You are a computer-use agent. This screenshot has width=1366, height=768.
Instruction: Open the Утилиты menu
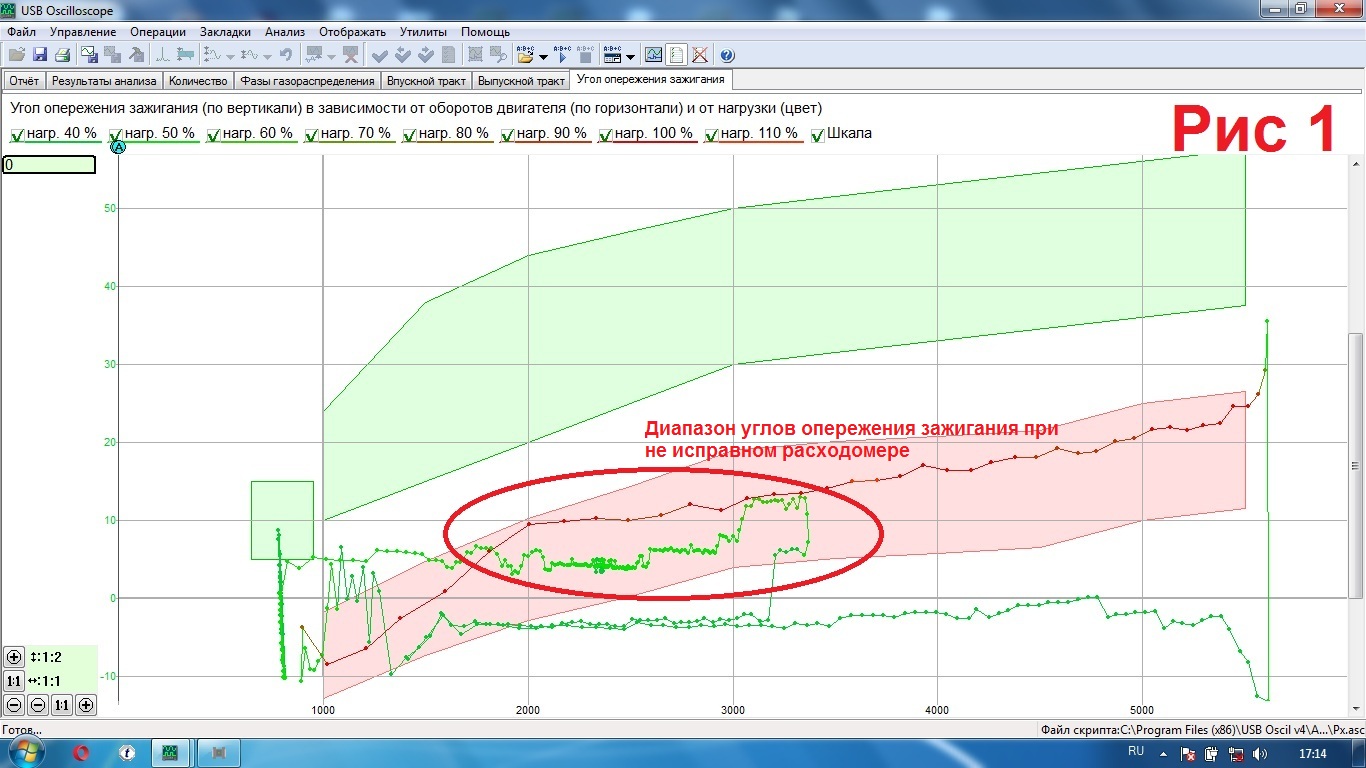click(x=423, y=32)
